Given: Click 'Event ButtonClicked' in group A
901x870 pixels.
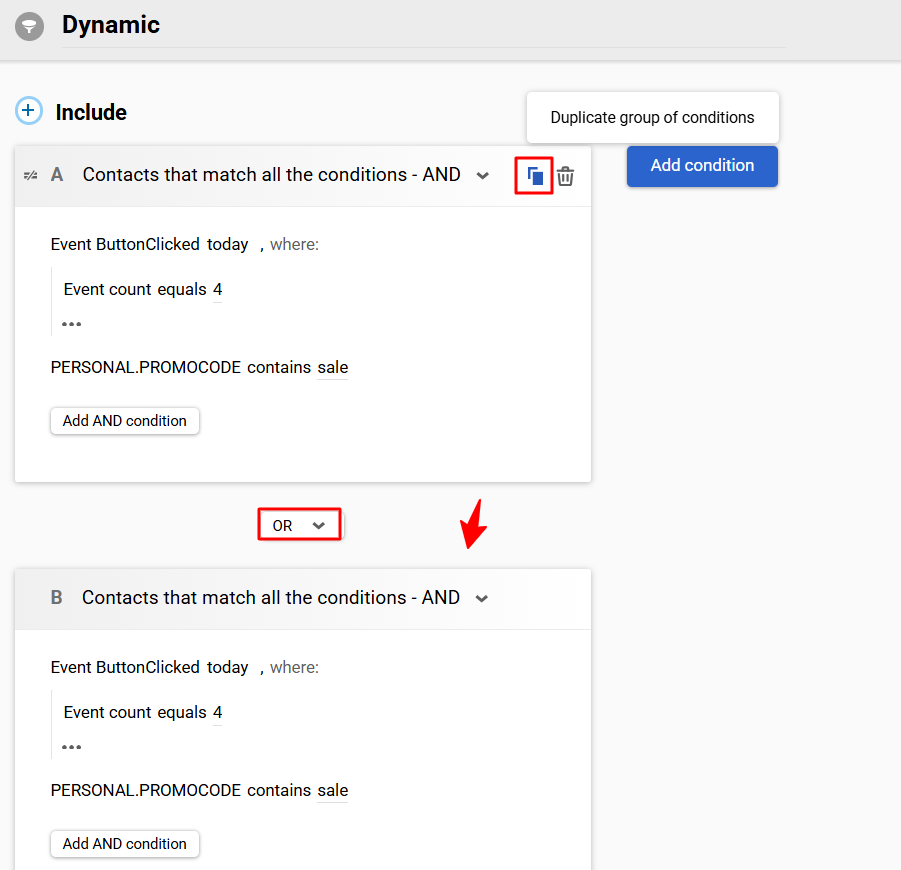Looking at the screenshot, I should pyautogui.click(x=125, y=244).
